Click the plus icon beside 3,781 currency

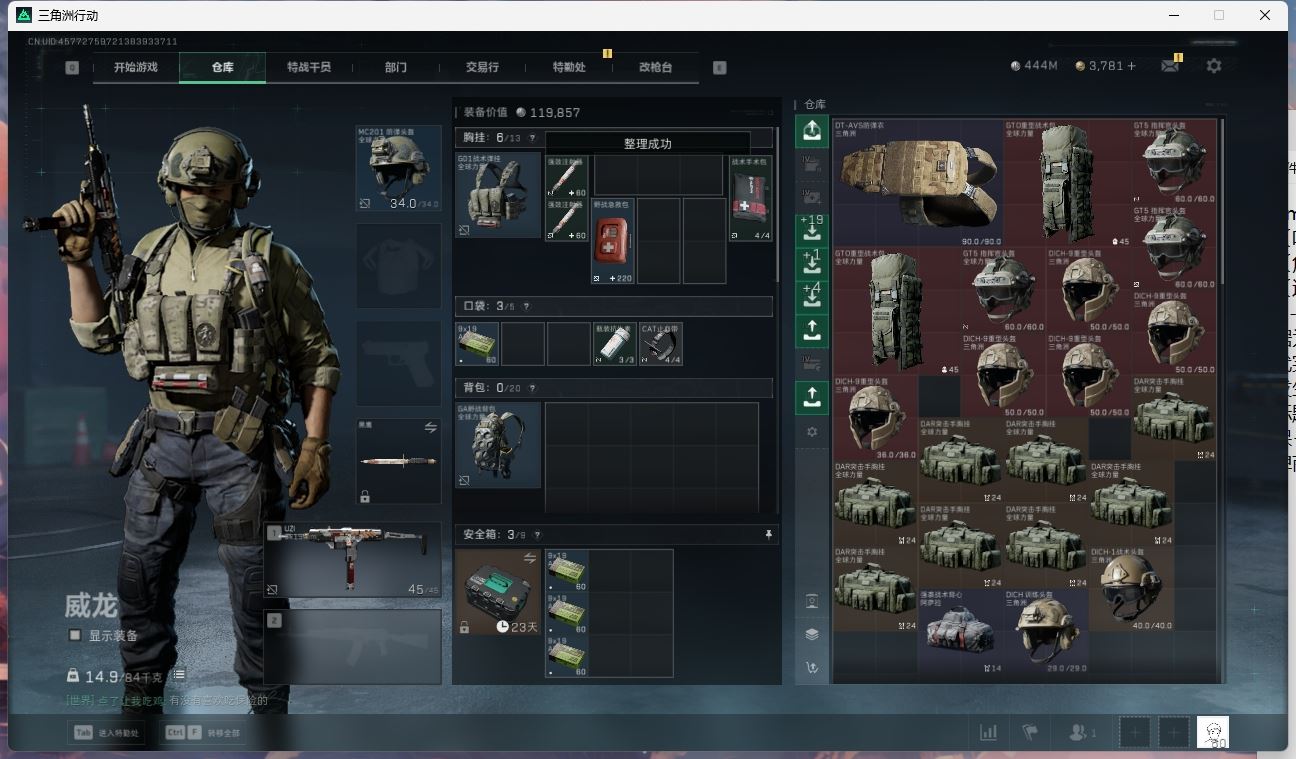tap(1131, 66)
